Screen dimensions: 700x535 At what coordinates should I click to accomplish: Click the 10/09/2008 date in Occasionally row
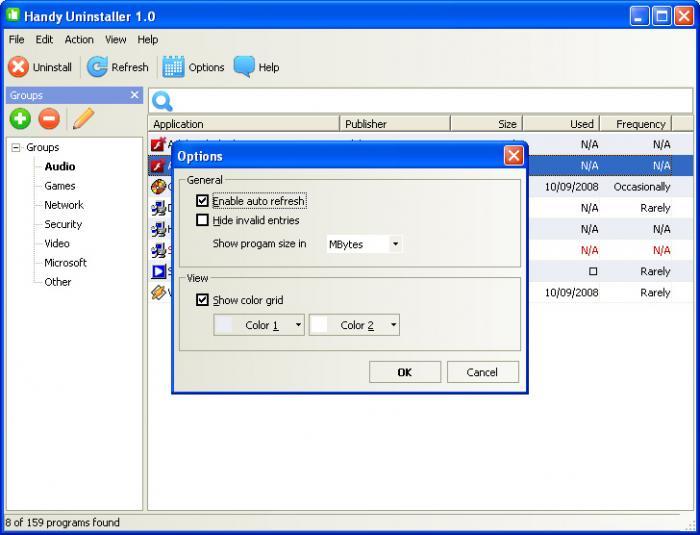click(x=571, y=187)
